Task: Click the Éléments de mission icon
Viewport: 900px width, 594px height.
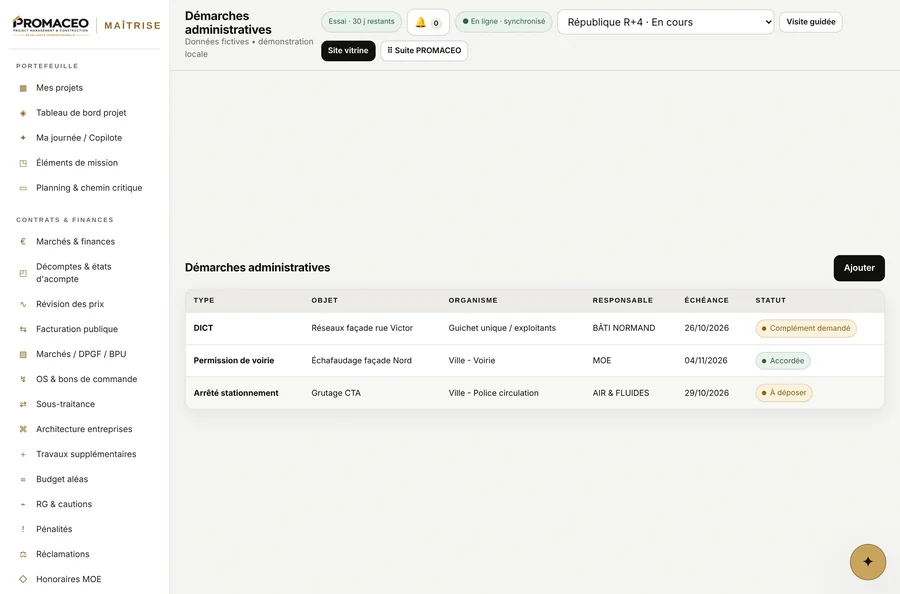Action: [x=23, y=163]
